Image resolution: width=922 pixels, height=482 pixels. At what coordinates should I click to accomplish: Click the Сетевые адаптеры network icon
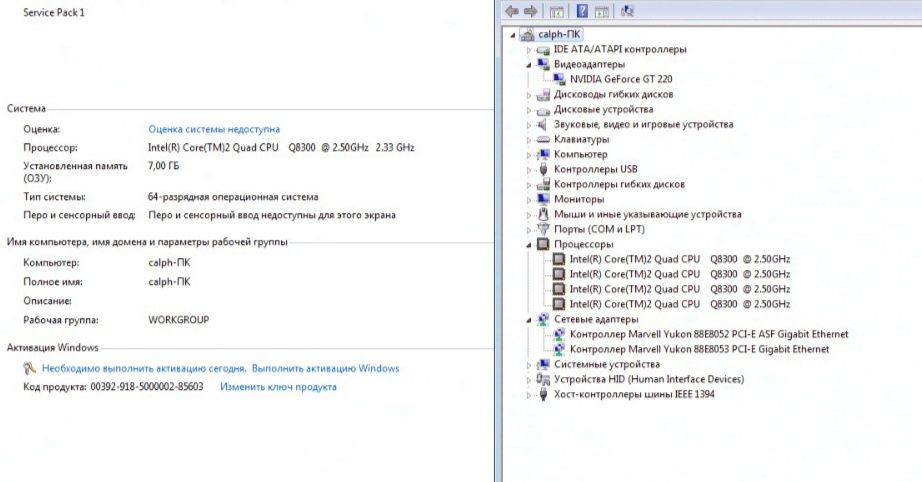click(543, 319)
